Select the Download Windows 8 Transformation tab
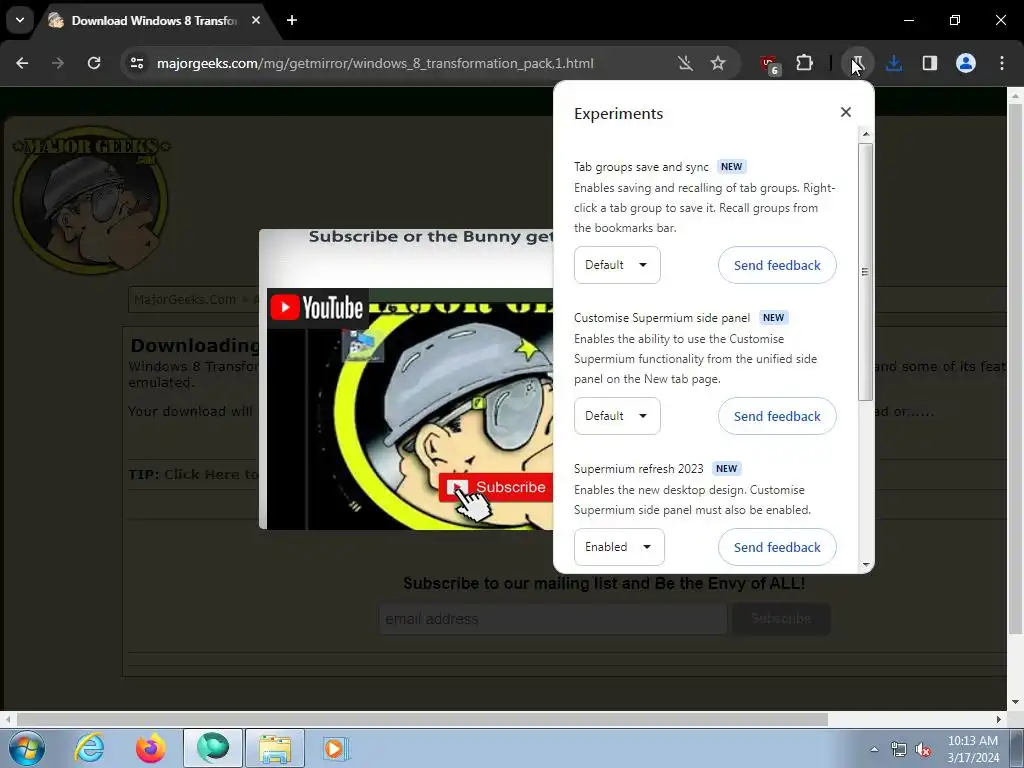The image size is (1024, 768). click(x=154, y=21)
